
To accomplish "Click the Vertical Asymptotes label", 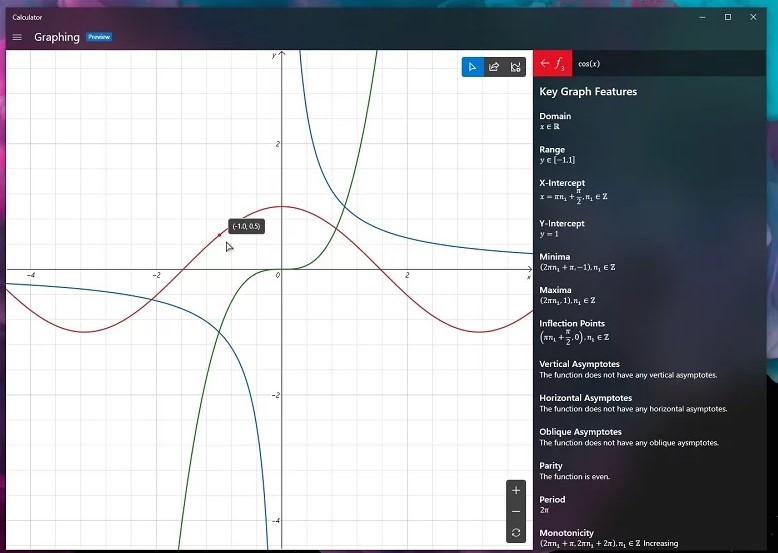I will click(579, 364).
